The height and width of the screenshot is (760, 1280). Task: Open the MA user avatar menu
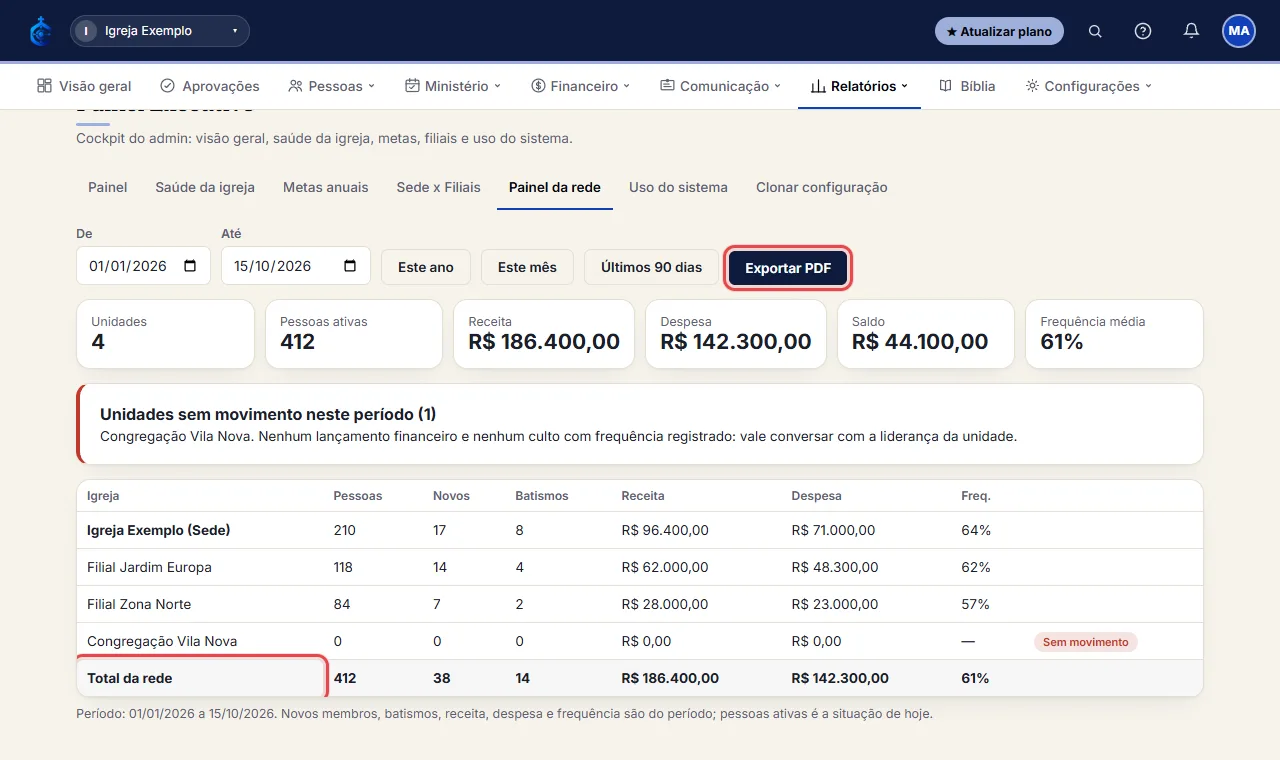tap(1239, 31)
